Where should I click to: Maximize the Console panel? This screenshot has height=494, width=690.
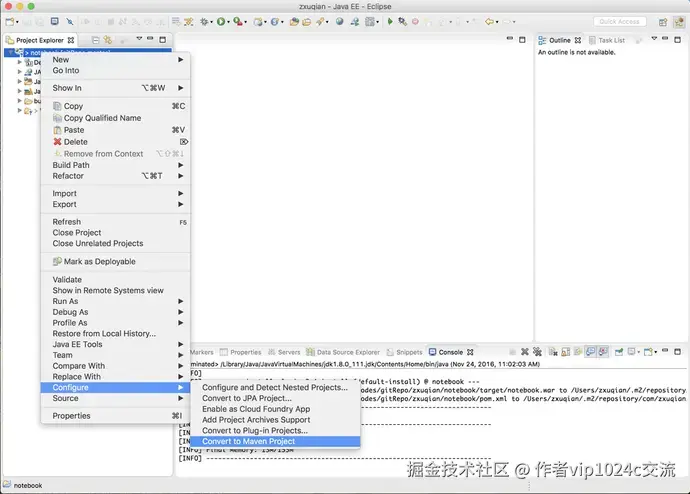[x=678, y=351]
